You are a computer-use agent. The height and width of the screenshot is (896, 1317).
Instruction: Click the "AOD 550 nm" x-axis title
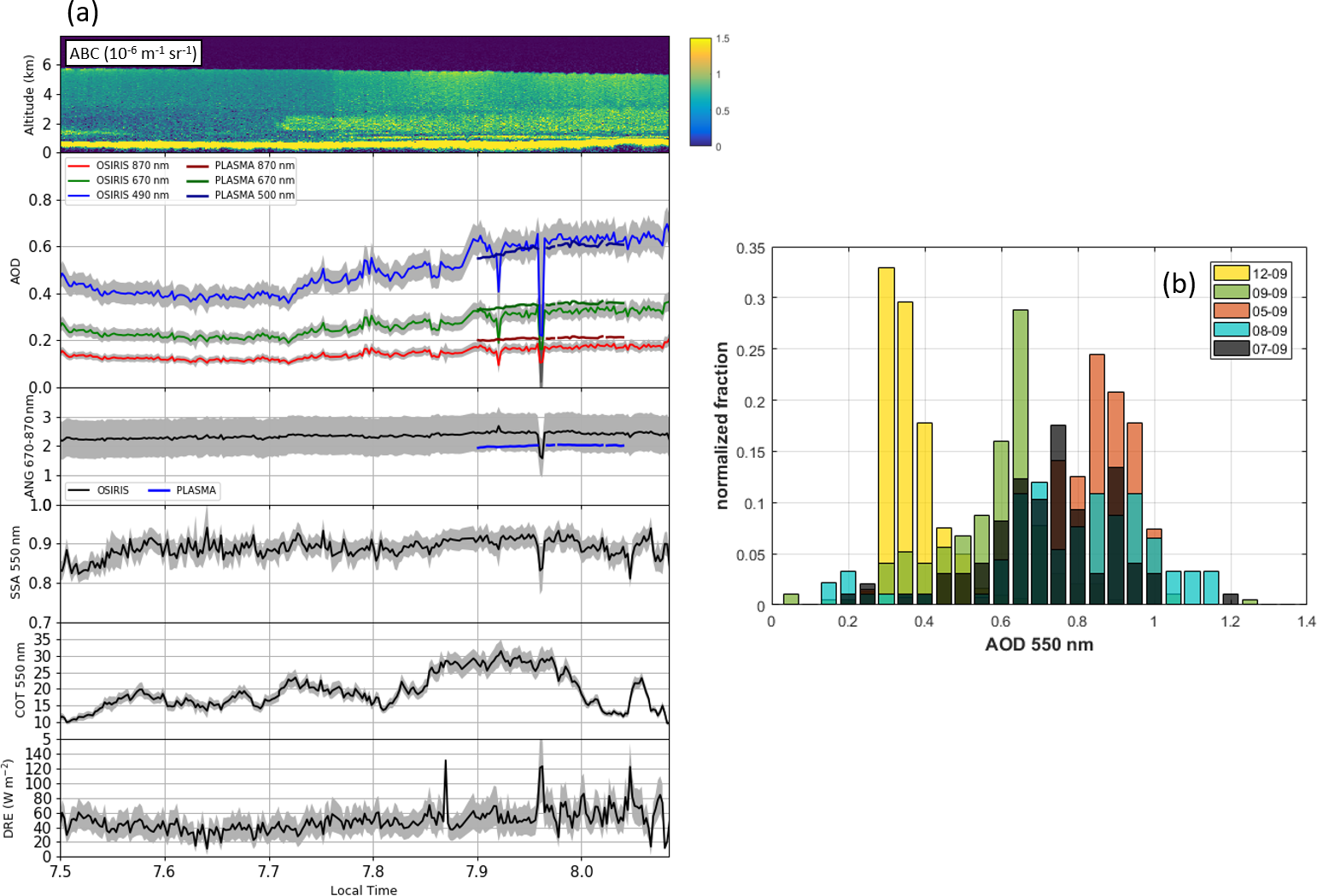(x=1039, y=645)
